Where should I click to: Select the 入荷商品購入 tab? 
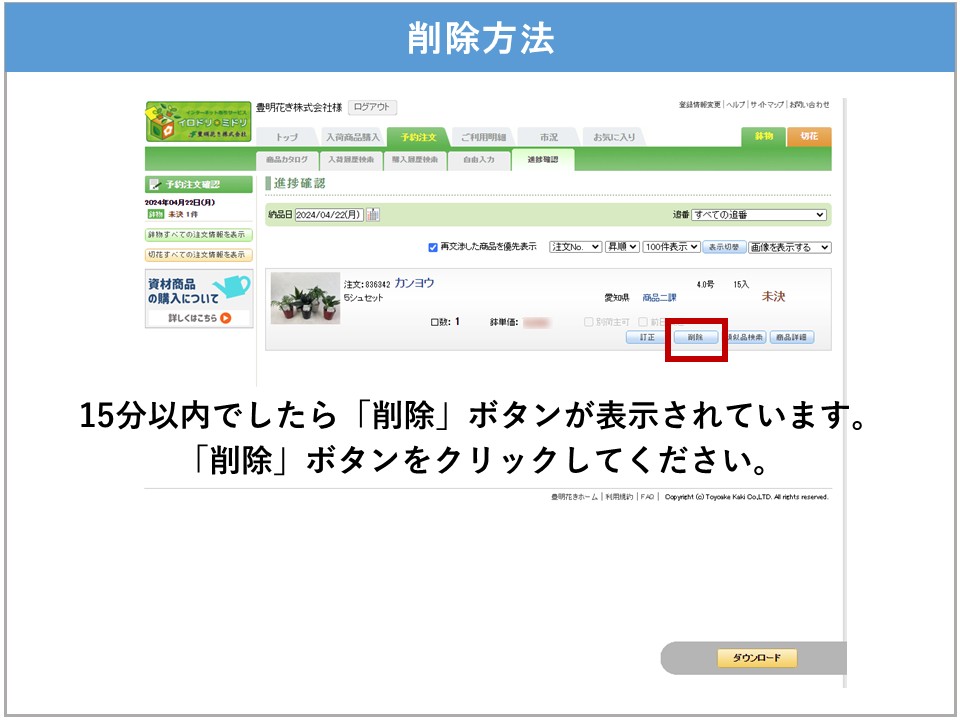click(352, 137)
